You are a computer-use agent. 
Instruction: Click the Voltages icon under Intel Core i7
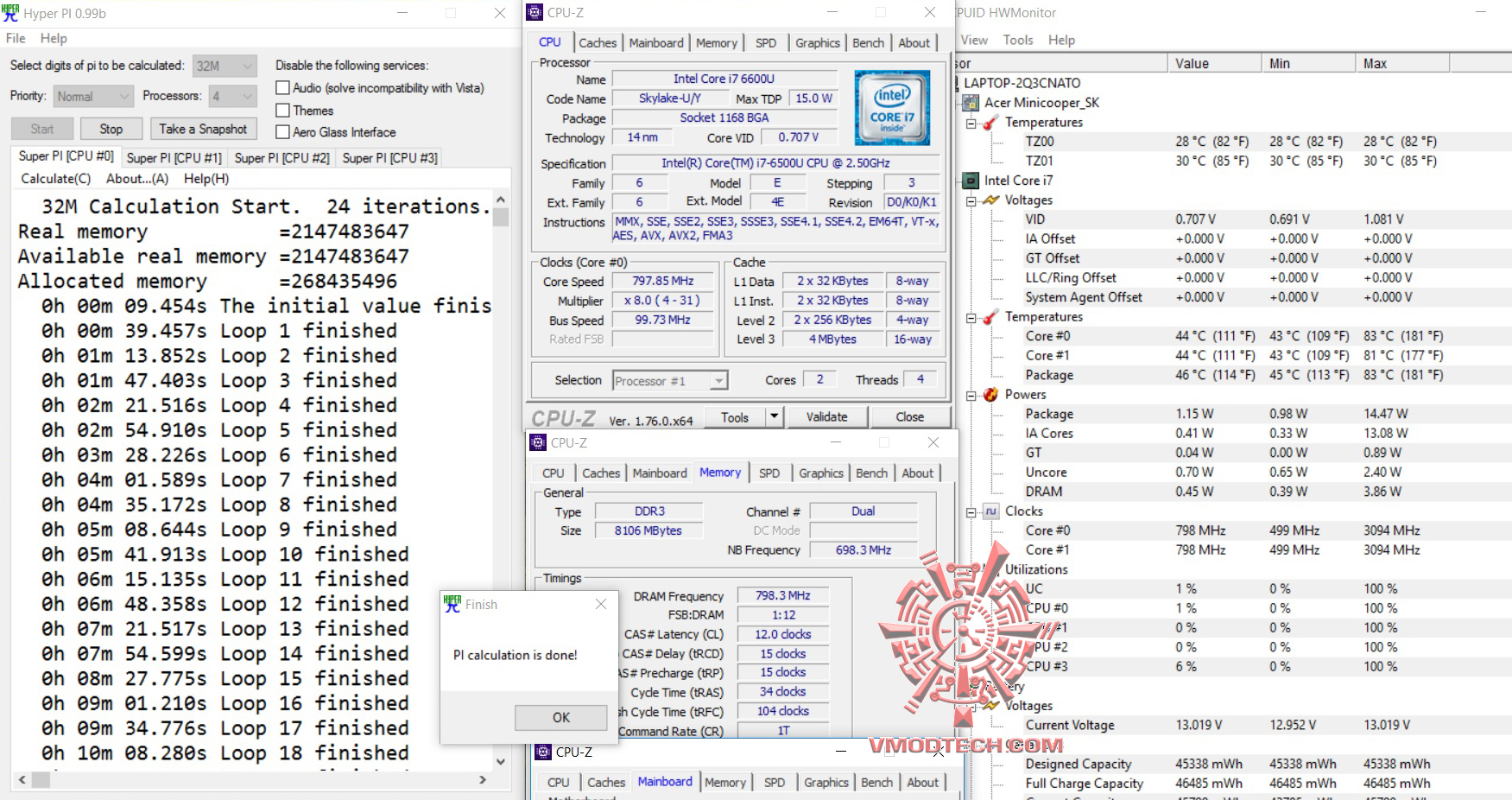coord(990,200)
